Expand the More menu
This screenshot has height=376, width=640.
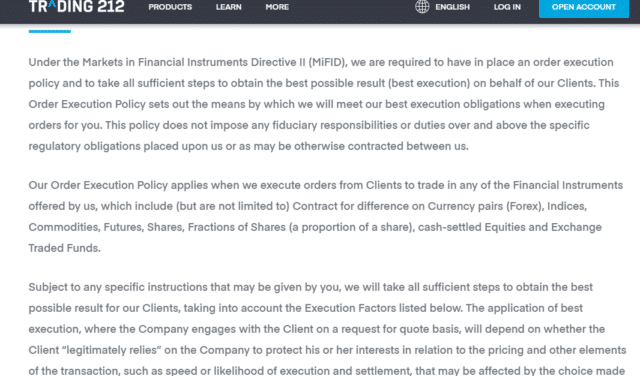pyautogui.click(x=277, y=7)
